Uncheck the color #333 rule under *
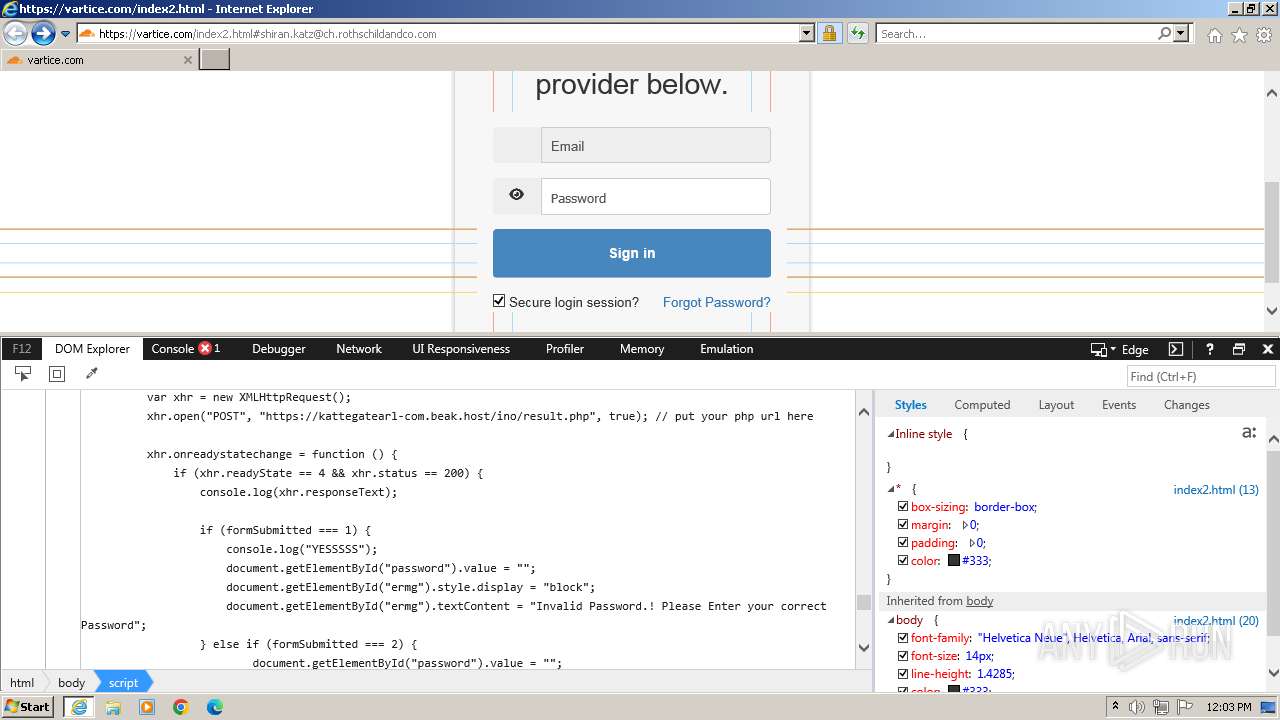Viewport: 1280px width, 720px height. [x=903, y=561]
